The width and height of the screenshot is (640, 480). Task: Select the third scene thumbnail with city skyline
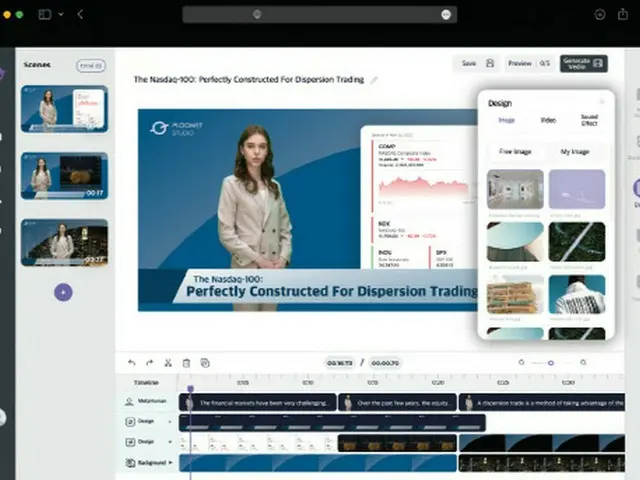64,243
